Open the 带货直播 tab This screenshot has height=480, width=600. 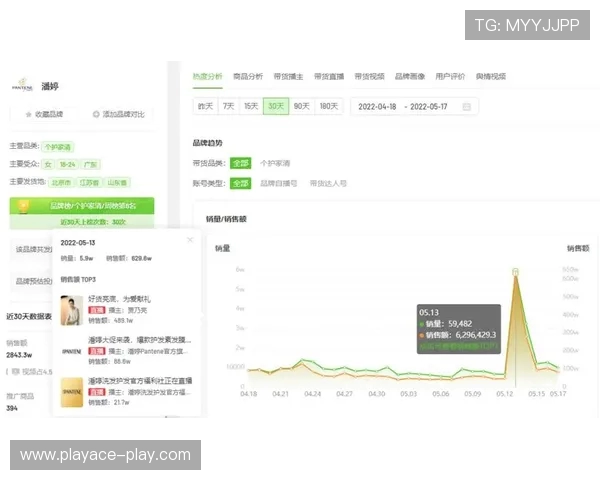(329, 77)
